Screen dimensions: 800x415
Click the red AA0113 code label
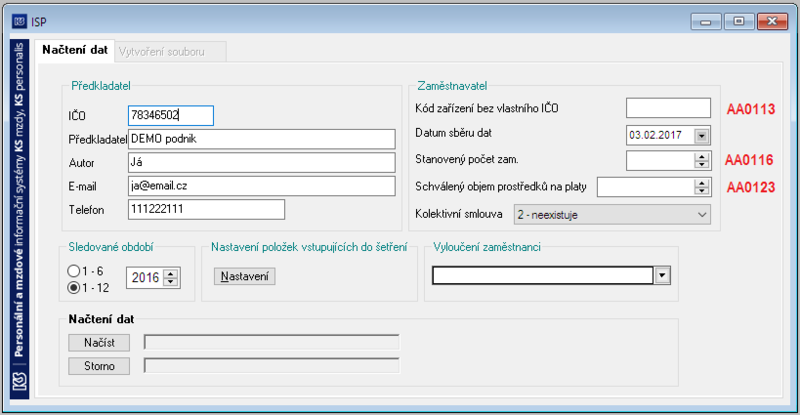(751, 109)
